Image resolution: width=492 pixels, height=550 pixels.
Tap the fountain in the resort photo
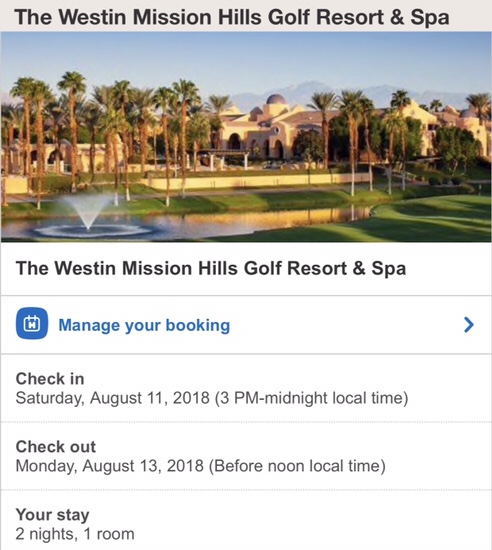pyautogui.click(x=89, y=217)
